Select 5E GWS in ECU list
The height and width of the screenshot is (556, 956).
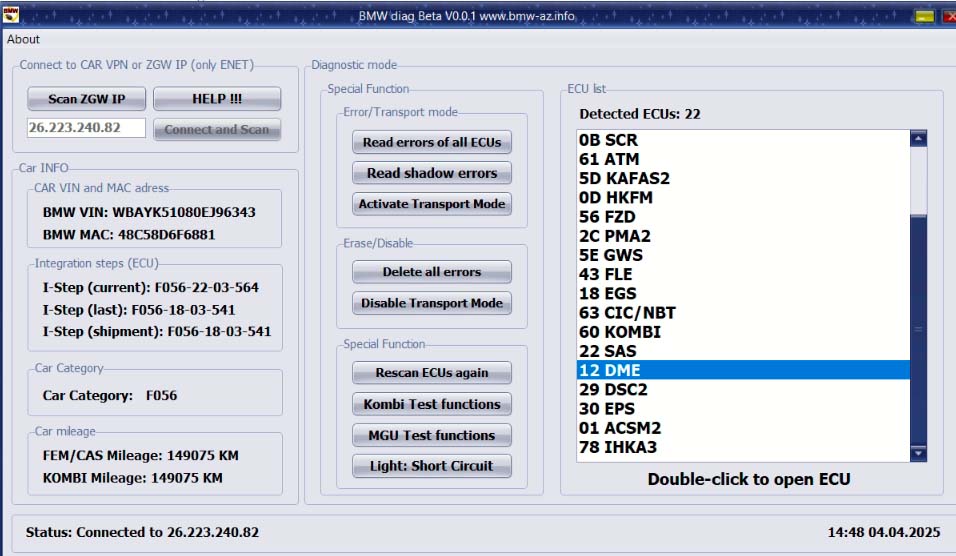point(743,255)
